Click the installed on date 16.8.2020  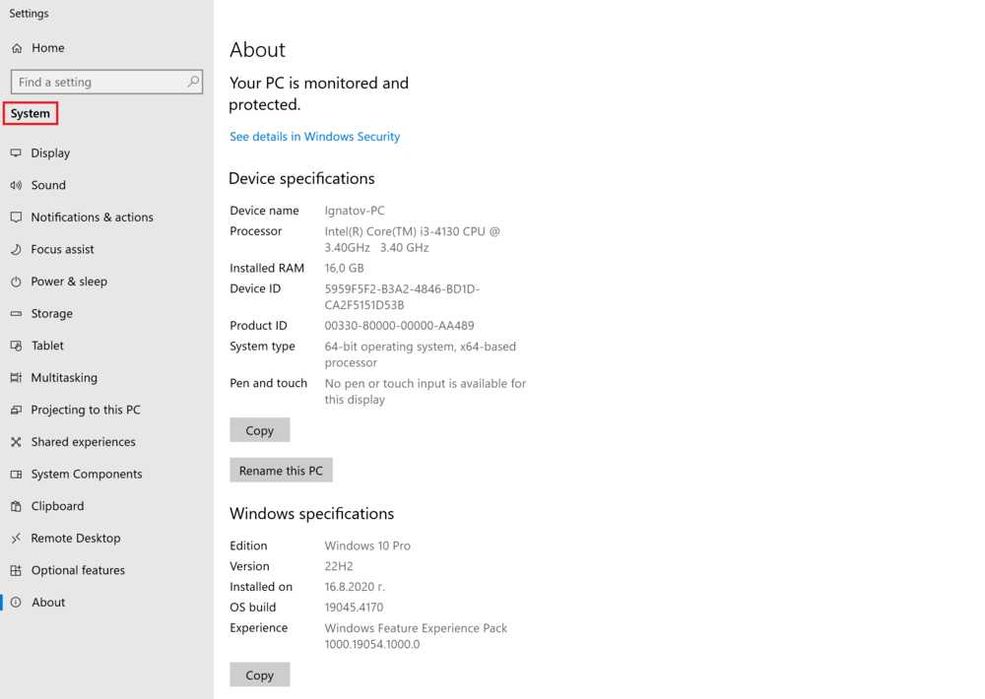pyautogui.click(x=354, y=587)
